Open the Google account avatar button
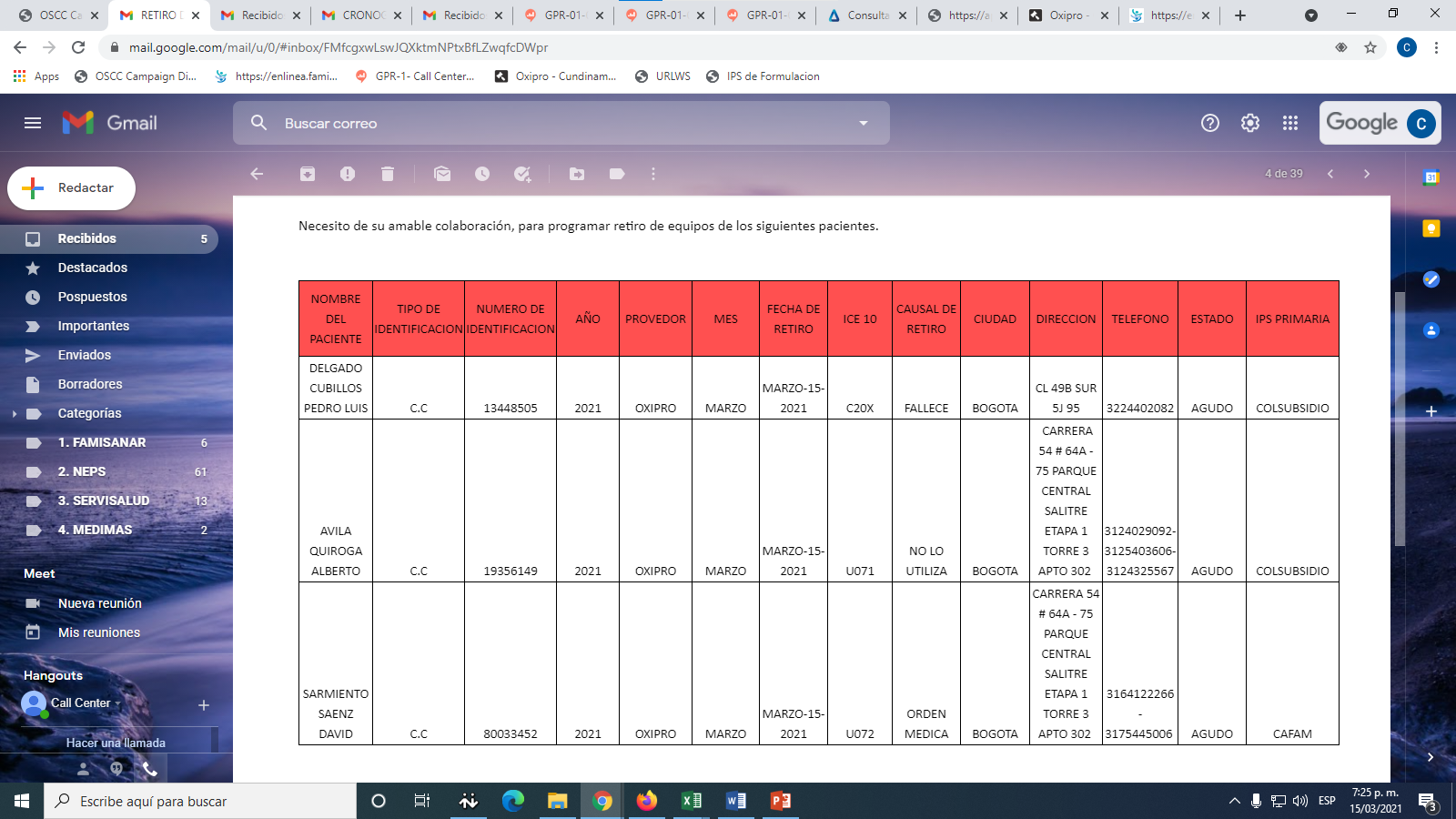Screen dimensions: 1456x819 click(x=1421, y=123)
